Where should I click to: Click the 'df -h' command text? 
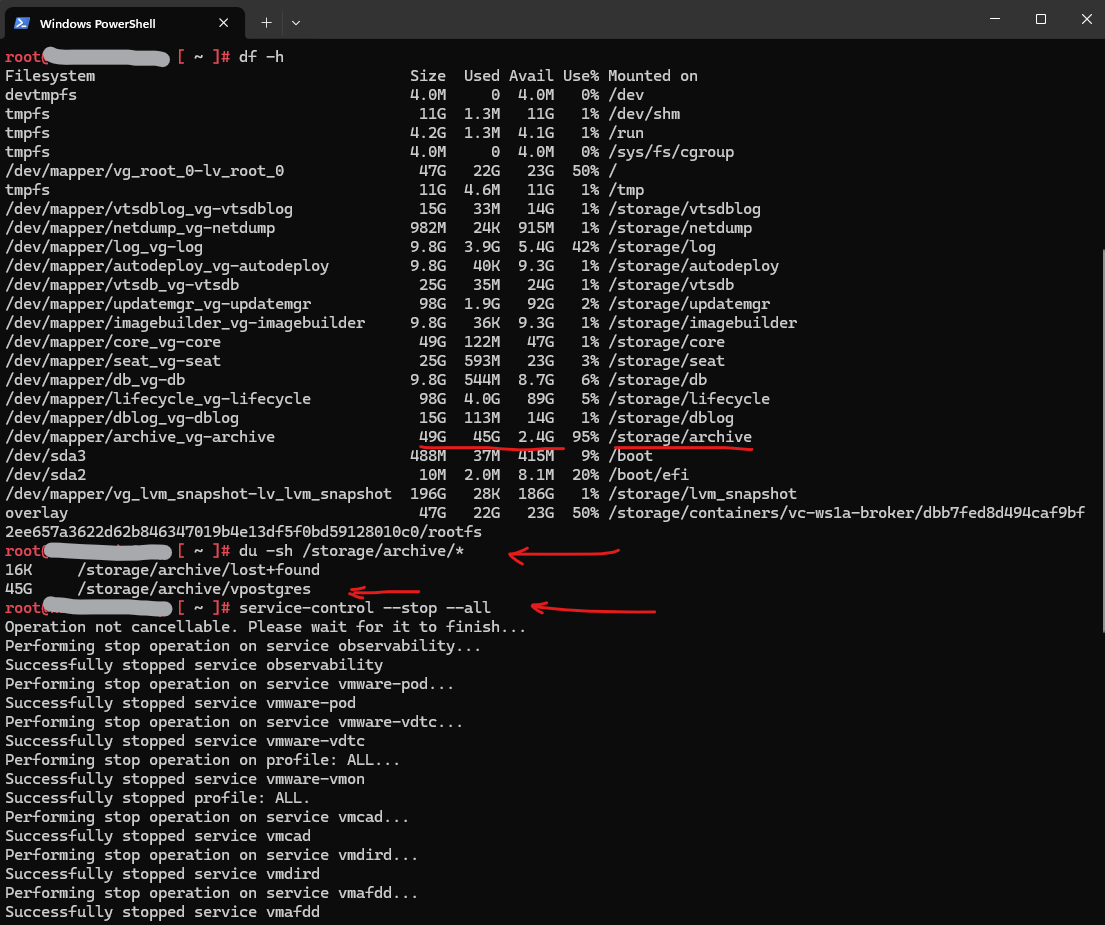(261, 57)
